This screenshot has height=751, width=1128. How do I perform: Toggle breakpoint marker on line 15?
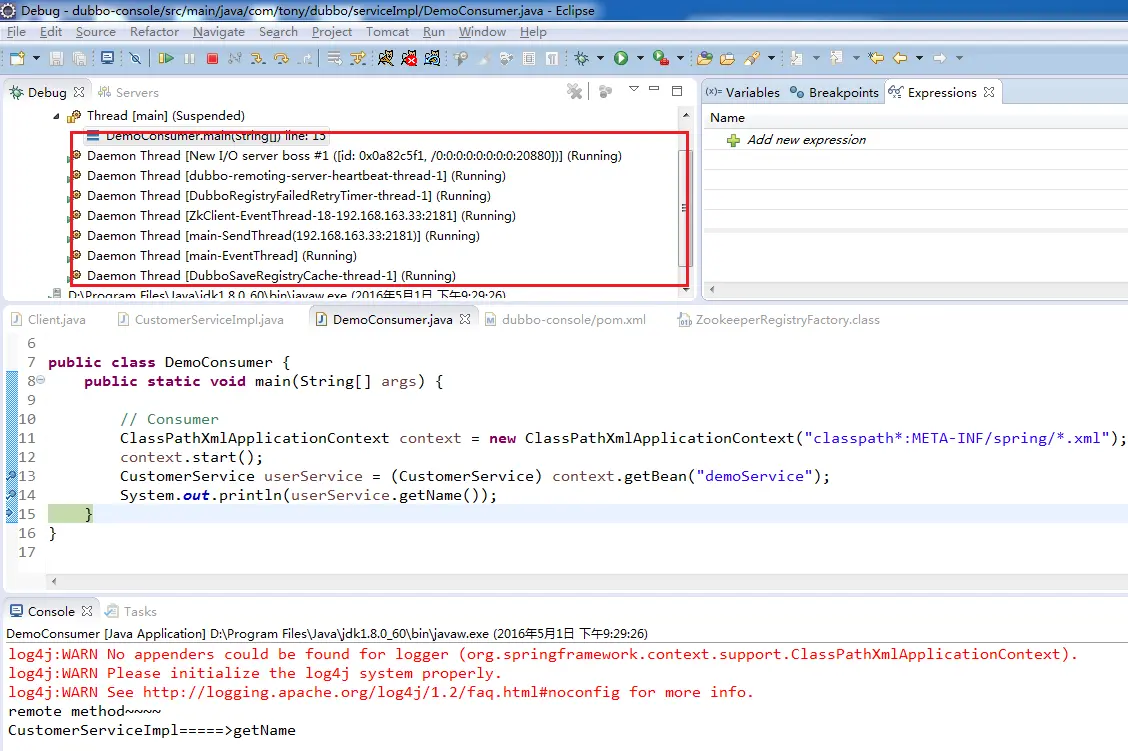coord(11,514)
